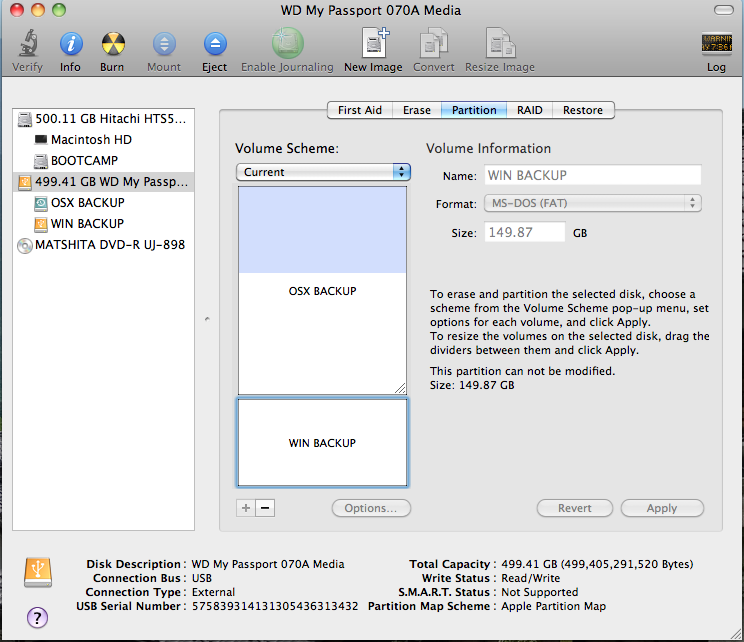
Task: Click the Options... button
Action: tap(371, 508)
